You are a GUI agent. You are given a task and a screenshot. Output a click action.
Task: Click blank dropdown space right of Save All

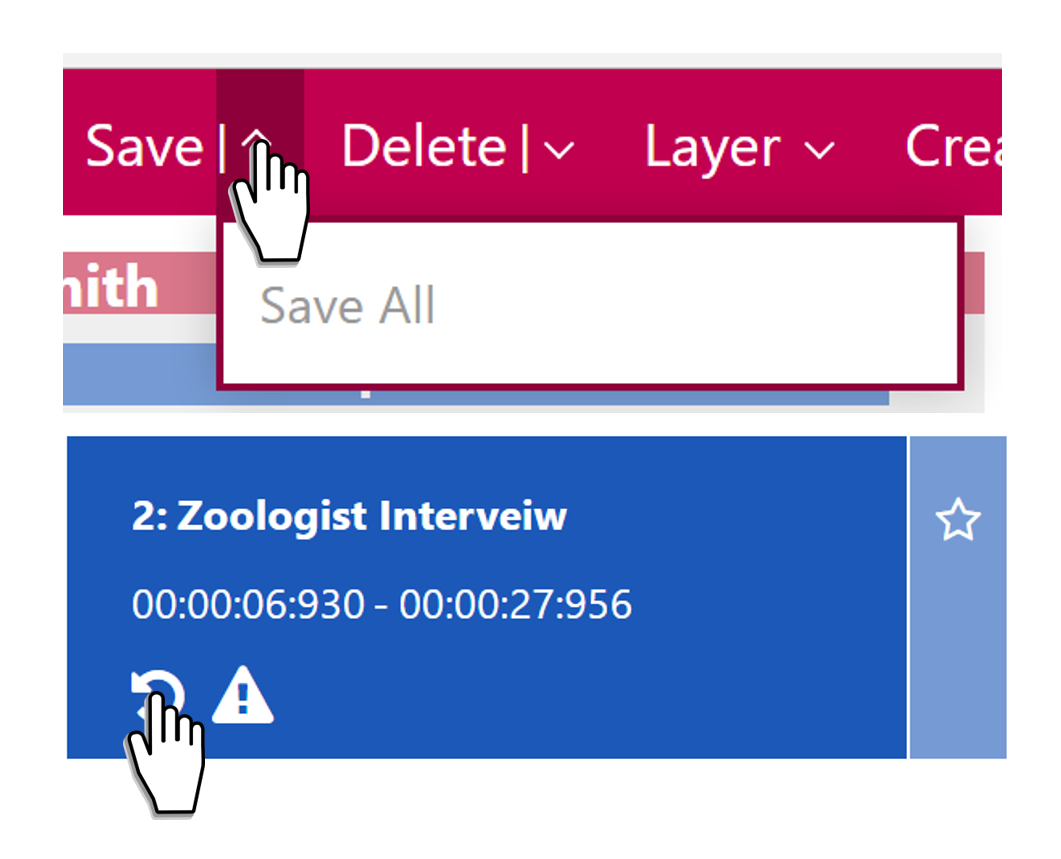pyautogui.click(x=700, y=306)
